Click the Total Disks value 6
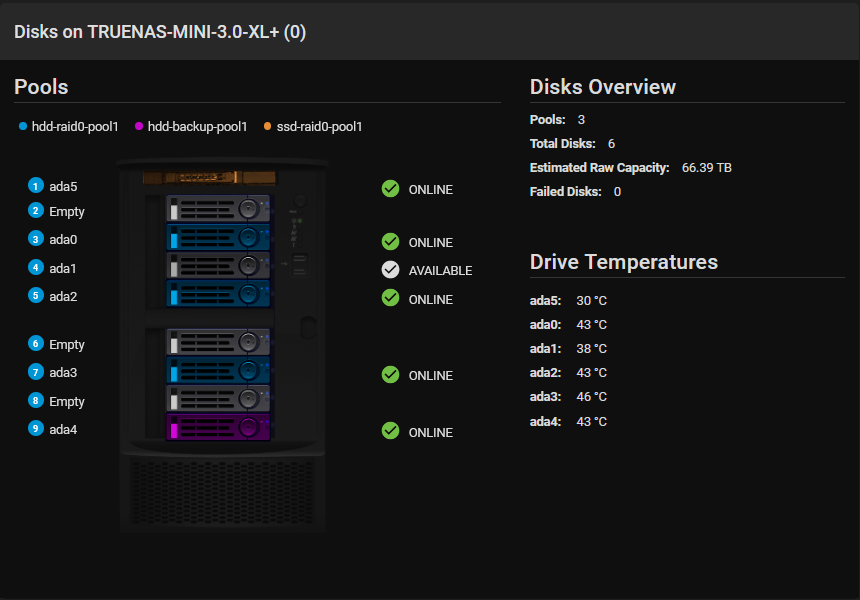The image size is (860, 600). 612,144
